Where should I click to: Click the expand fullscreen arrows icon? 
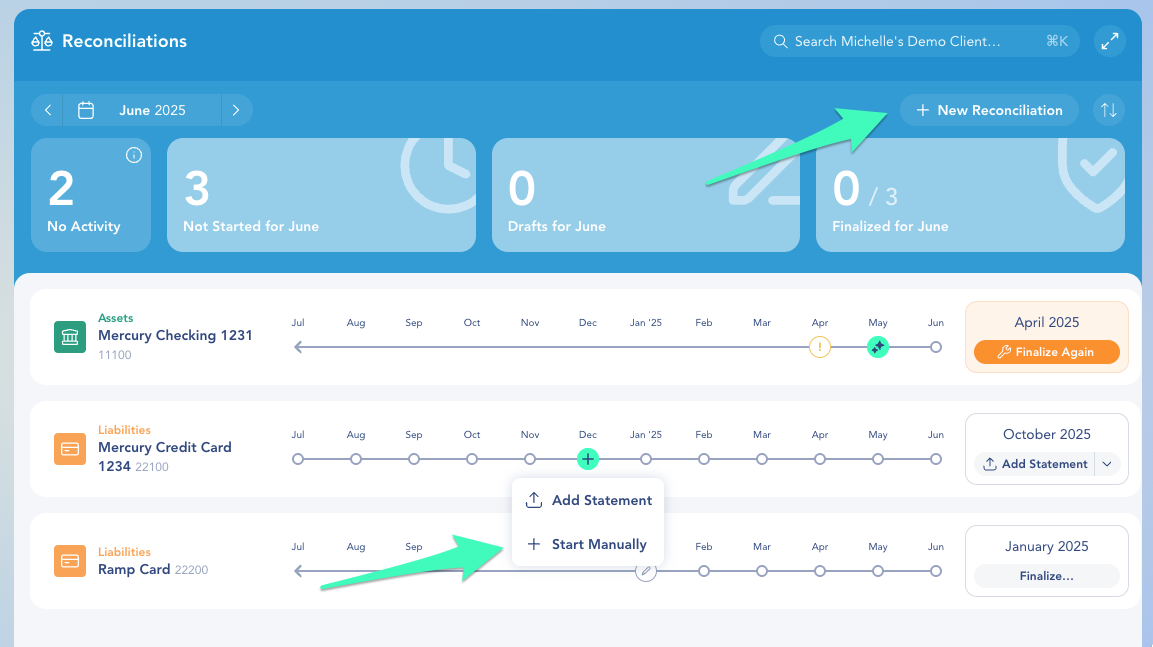pyautogui.click(x=1109, y=41)
